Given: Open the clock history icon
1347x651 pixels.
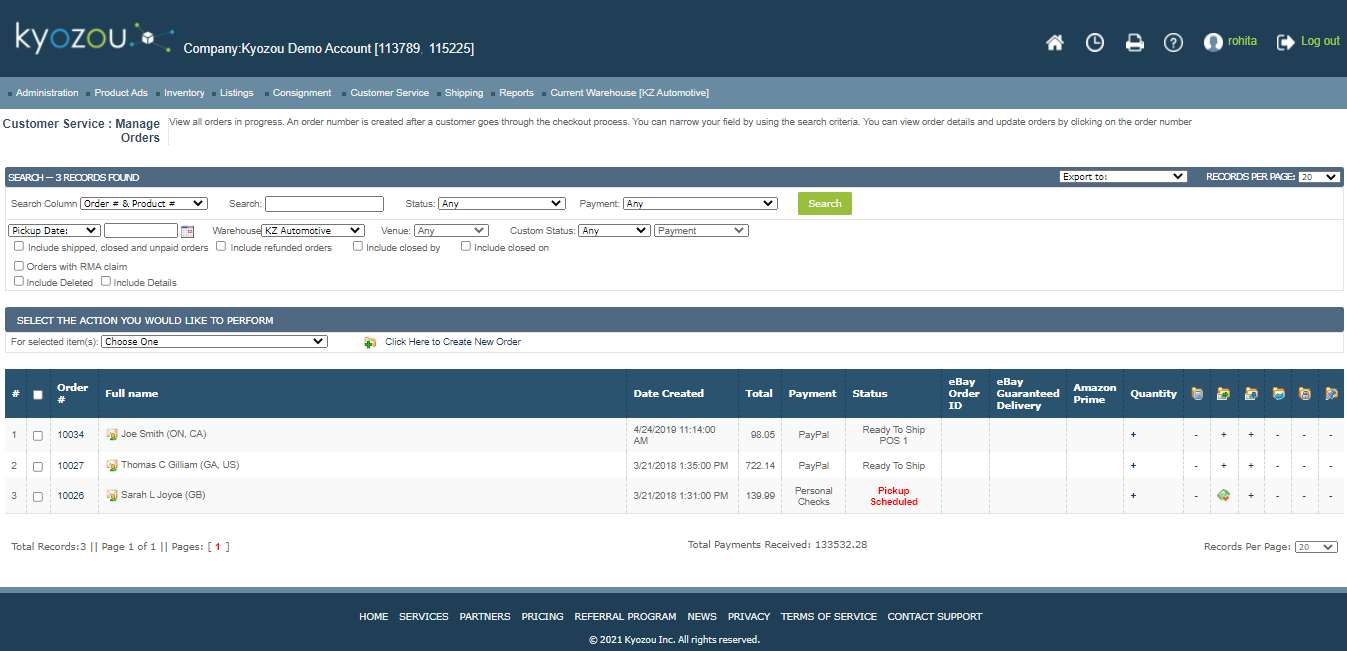Looking at the screenshot, I should point(1095,43).
